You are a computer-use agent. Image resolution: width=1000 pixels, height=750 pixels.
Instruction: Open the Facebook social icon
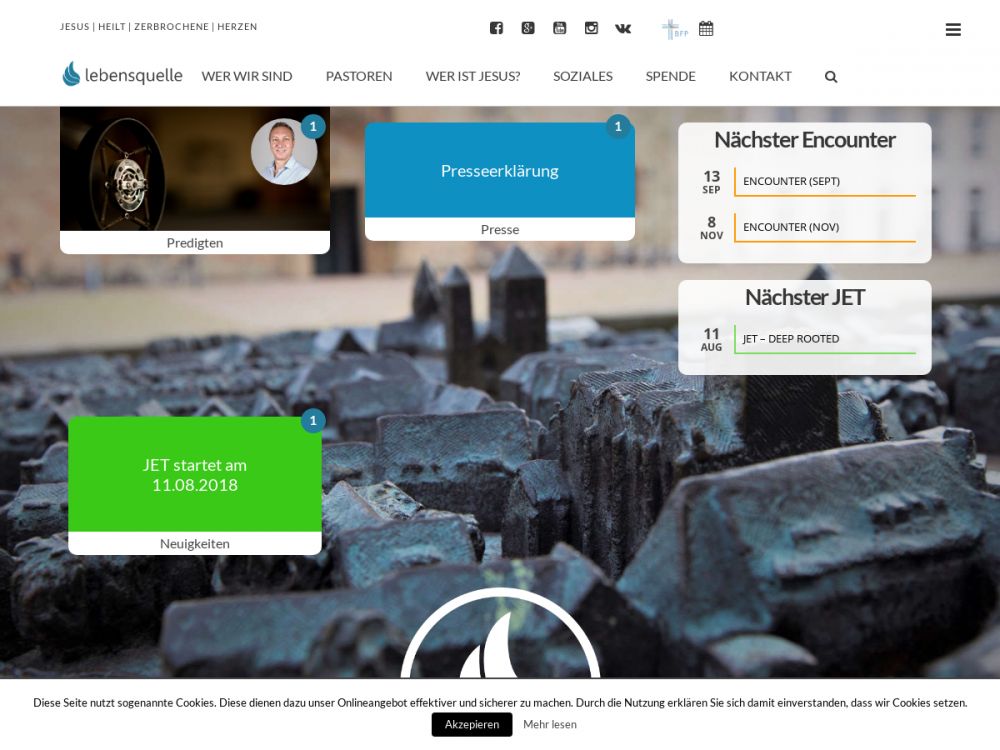[496, 28]
